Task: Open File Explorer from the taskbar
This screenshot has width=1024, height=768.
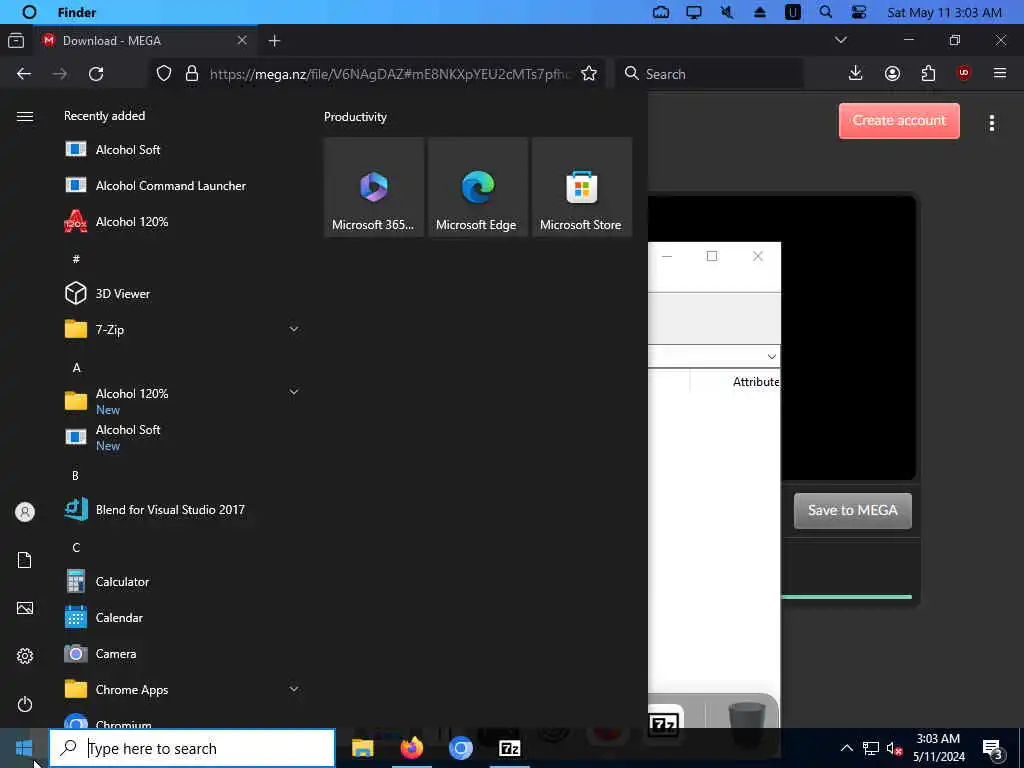Action: (362, 748)
